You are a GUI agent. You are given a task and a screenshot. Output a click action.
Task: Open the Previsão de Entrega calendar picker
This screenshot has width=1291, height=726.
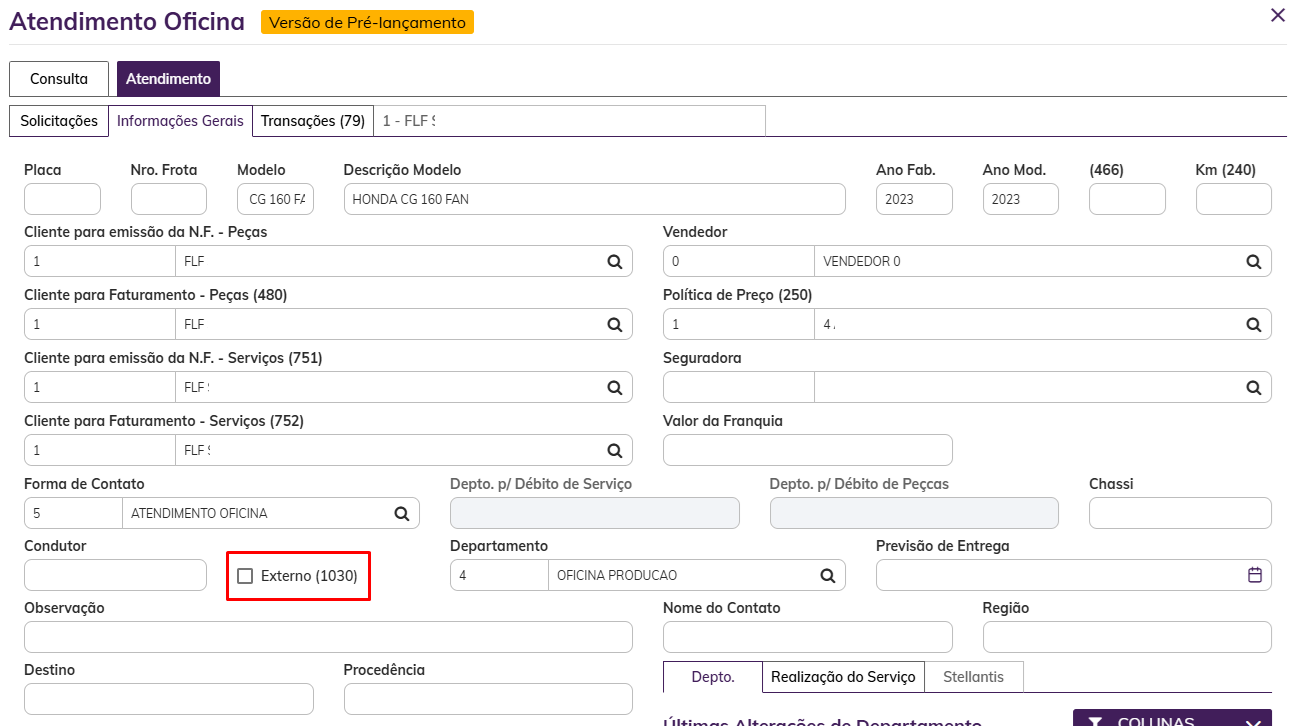click(x=1255, y=575)
